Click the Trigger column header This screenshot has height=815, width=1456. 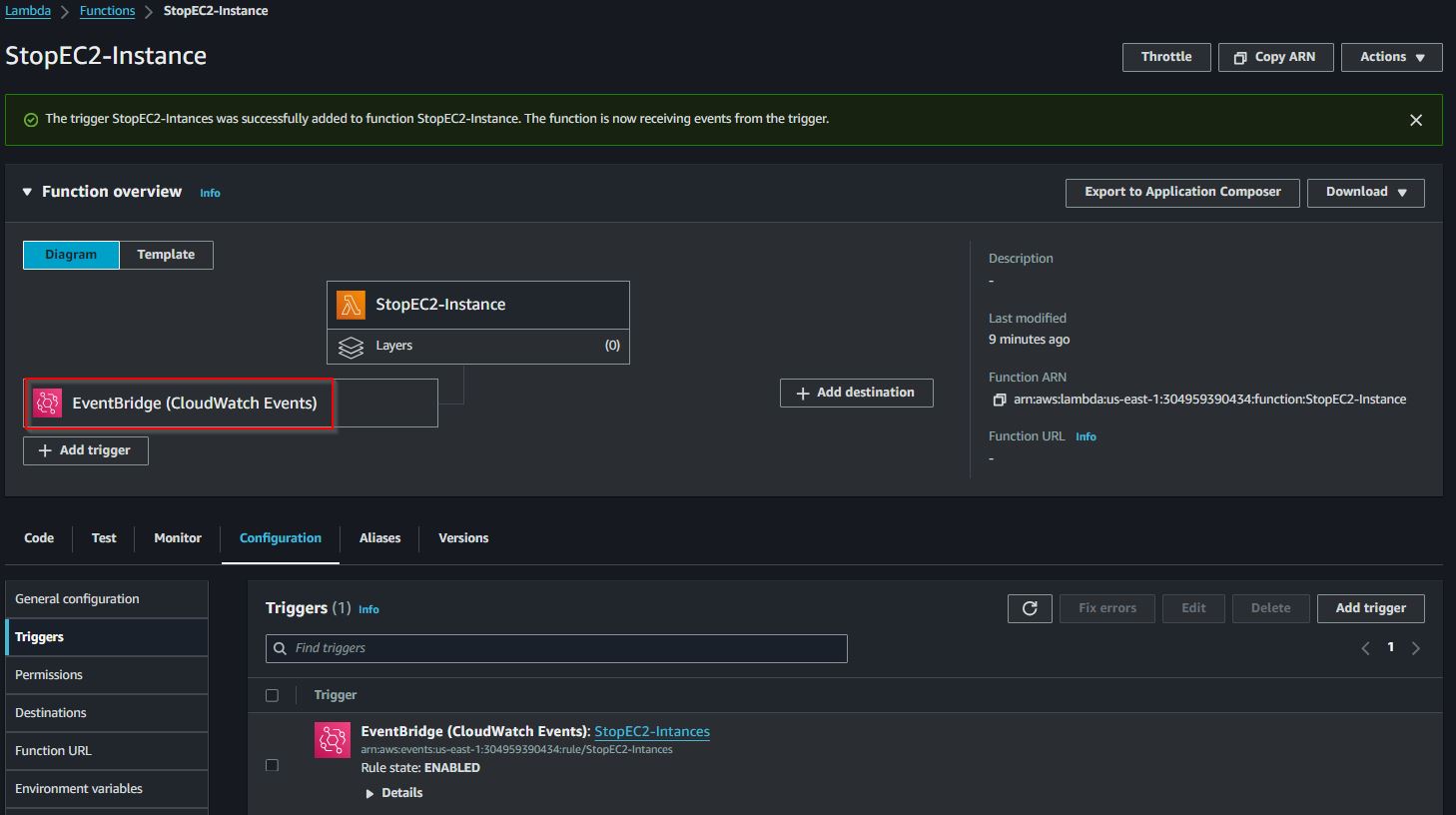pos(336,695)
